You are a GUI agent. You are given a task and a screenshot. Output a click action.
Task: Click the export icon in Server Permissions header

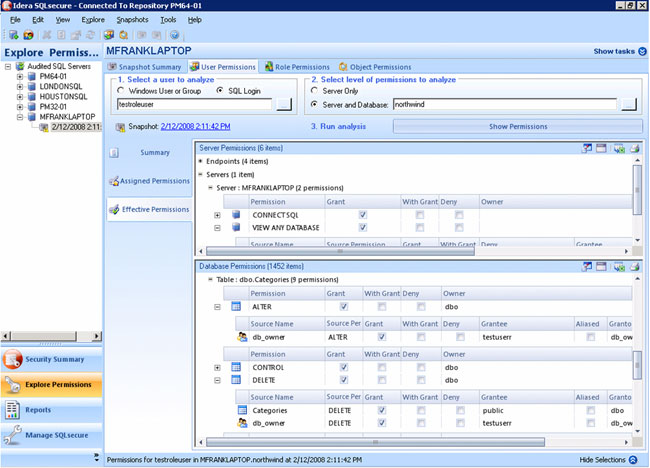619,148
